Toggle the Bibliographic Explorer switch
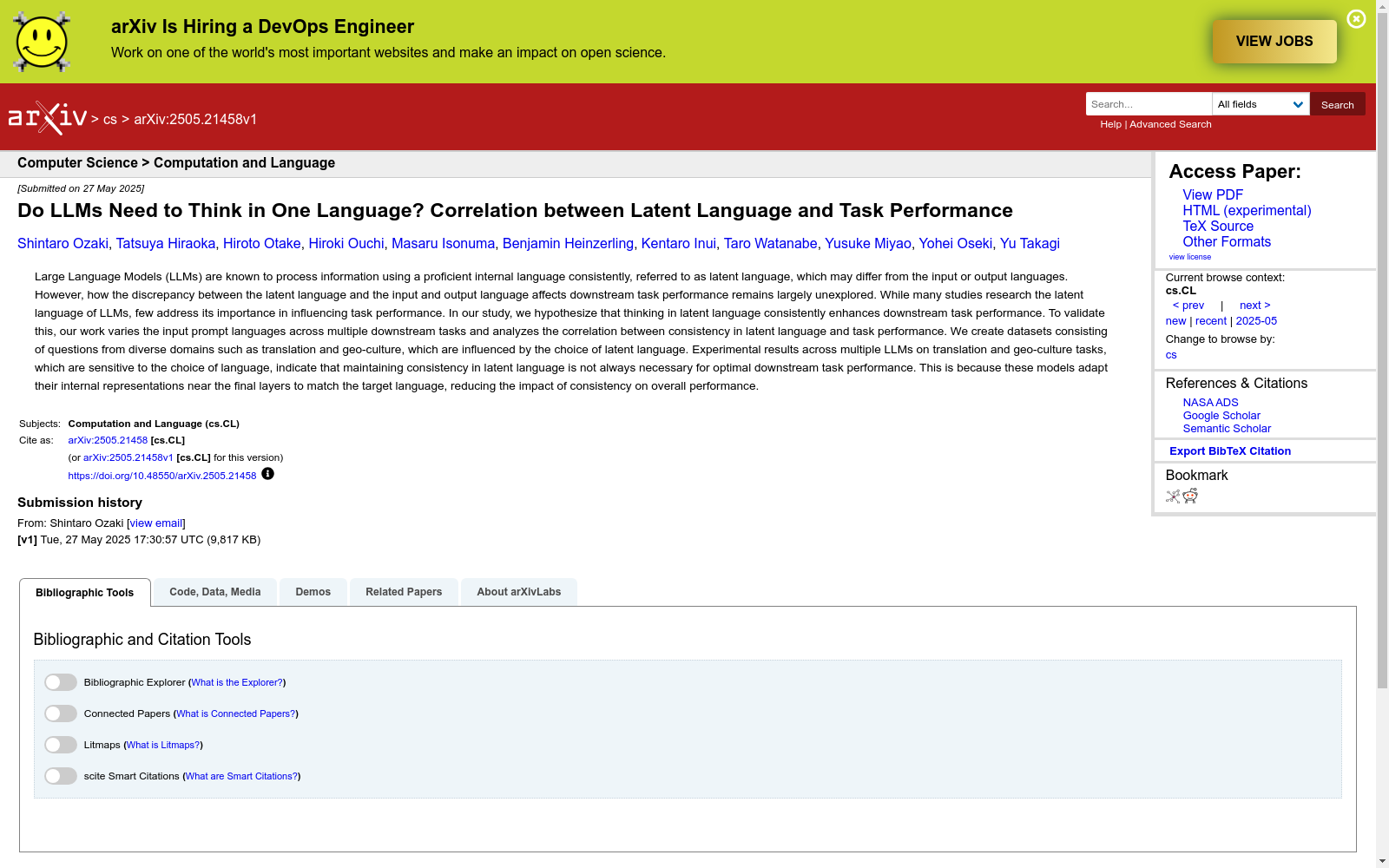Image resolution: width=1389 pixels, height=868 pixels. (61, 682)
